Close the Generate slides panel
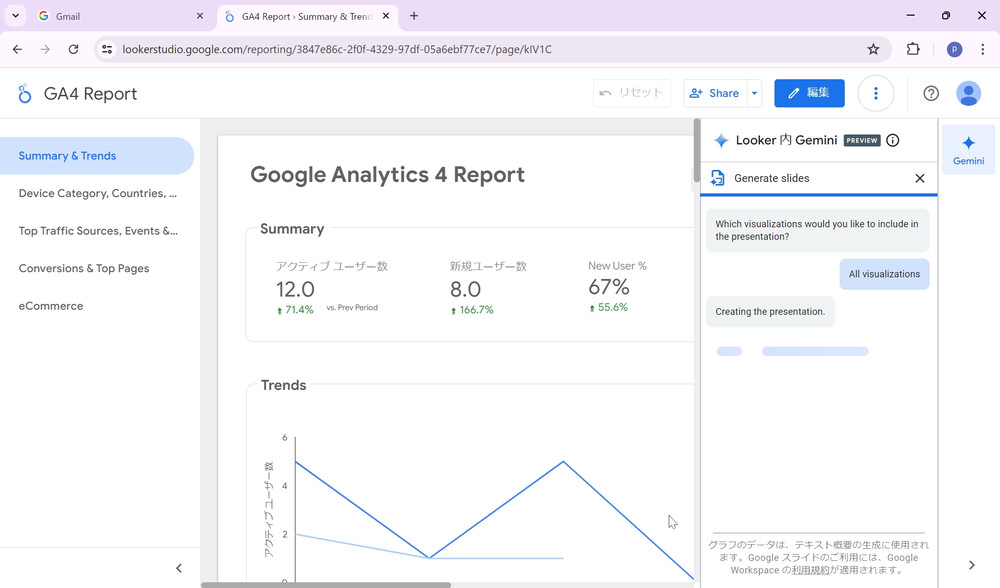 coord(920,178)
